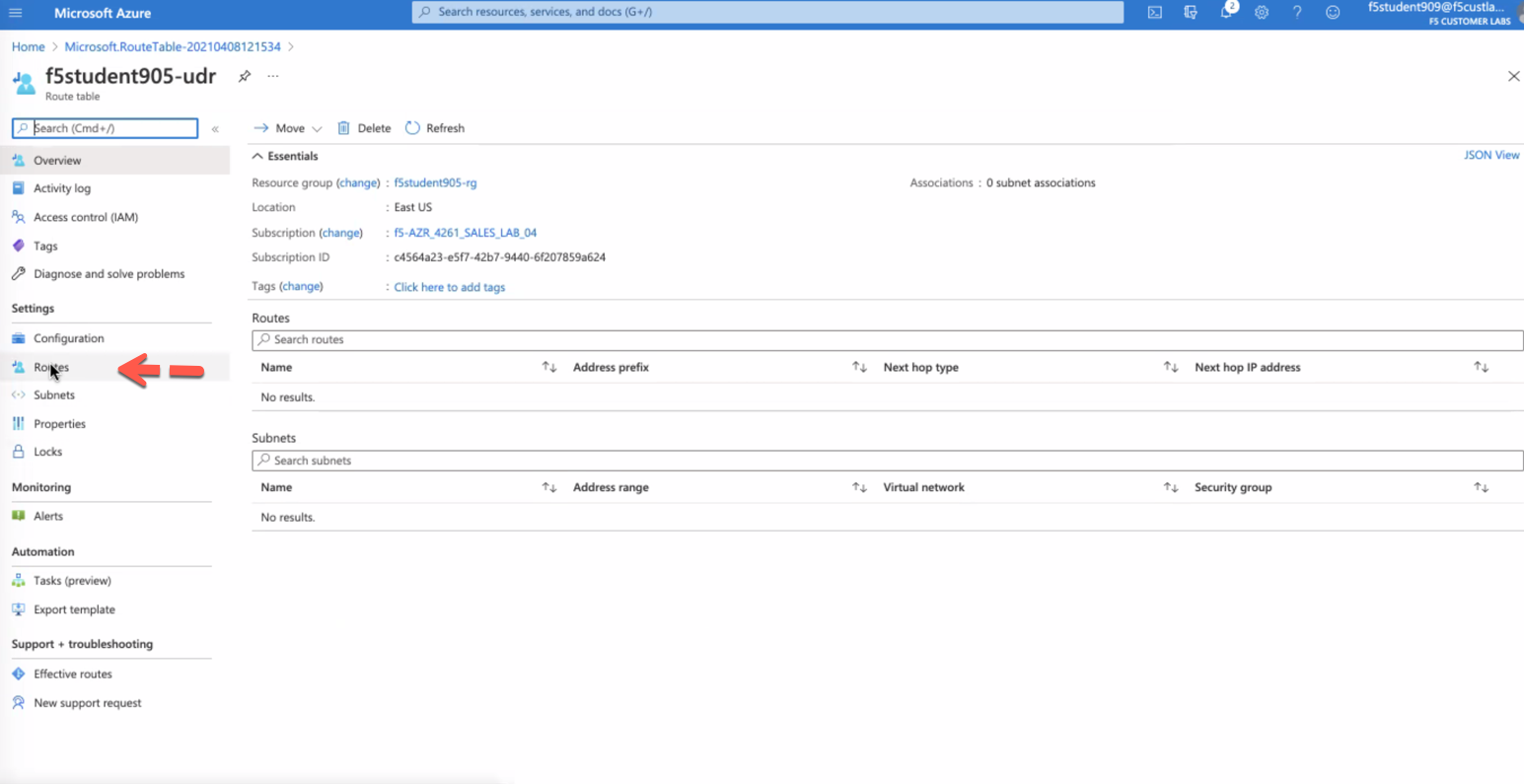This screenshot has height=784, width=1524.
Task: Sort routes by Name column
Action: click(549, 367)
